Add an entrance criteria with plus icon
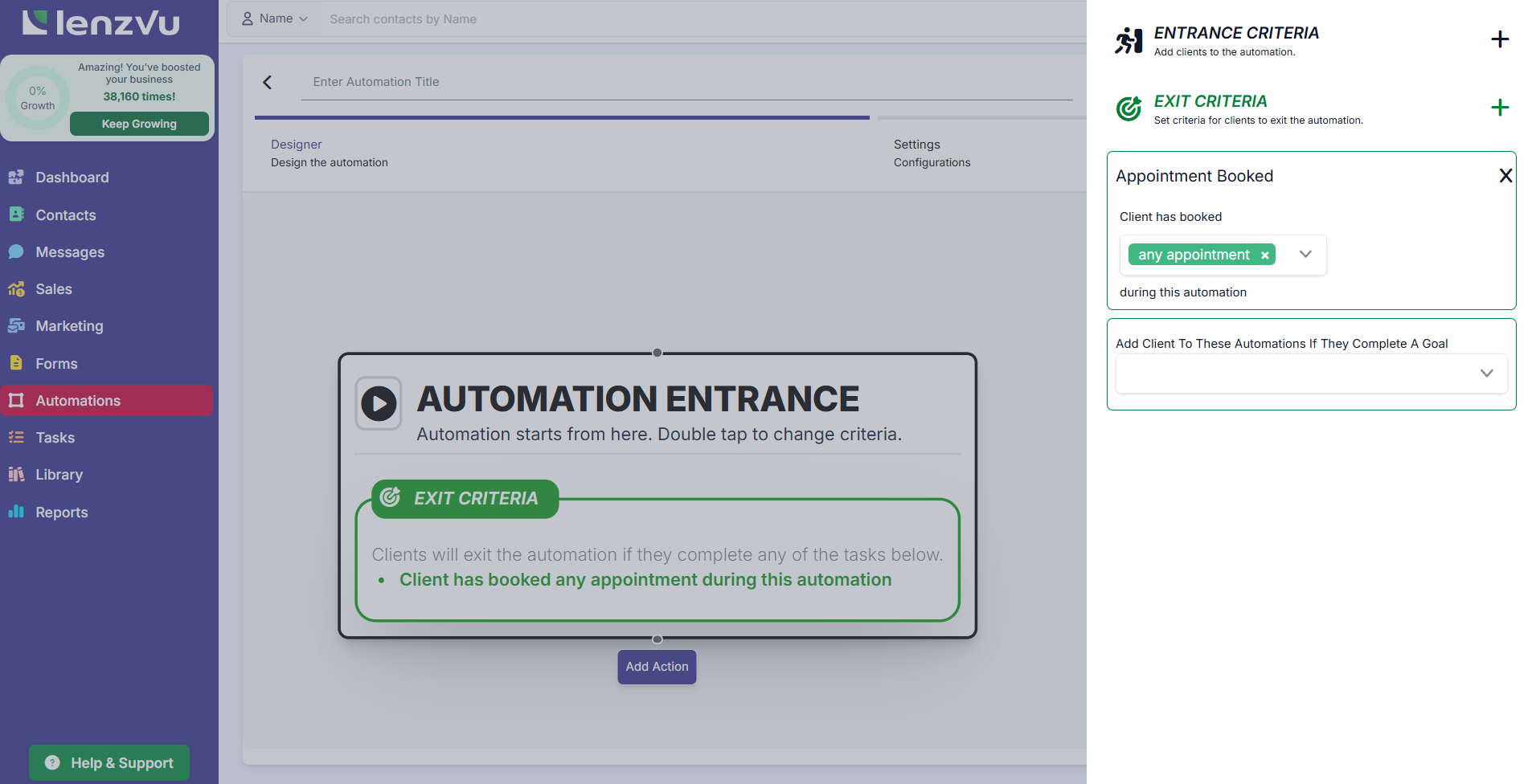The height and width of the screenshot is (784, 1532). coord(1500,39)
